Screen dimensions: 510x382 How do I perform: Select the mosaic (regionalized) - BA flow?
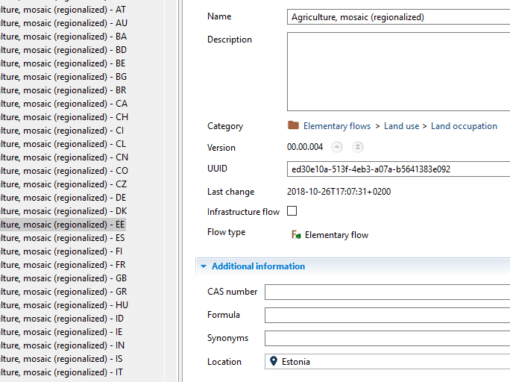(63, 36)
